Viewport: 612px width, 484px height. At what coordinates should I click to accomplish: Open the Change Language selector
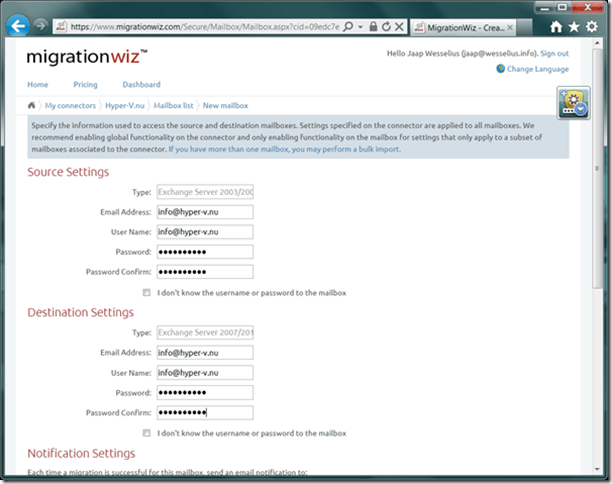537,69
